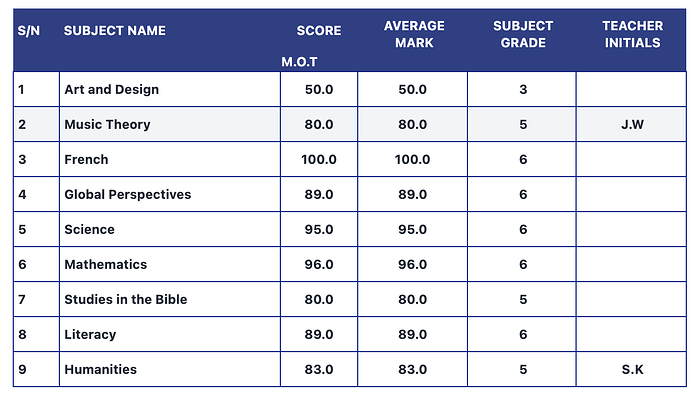Select the Art and Design subject cell

[x=112, y=90]
